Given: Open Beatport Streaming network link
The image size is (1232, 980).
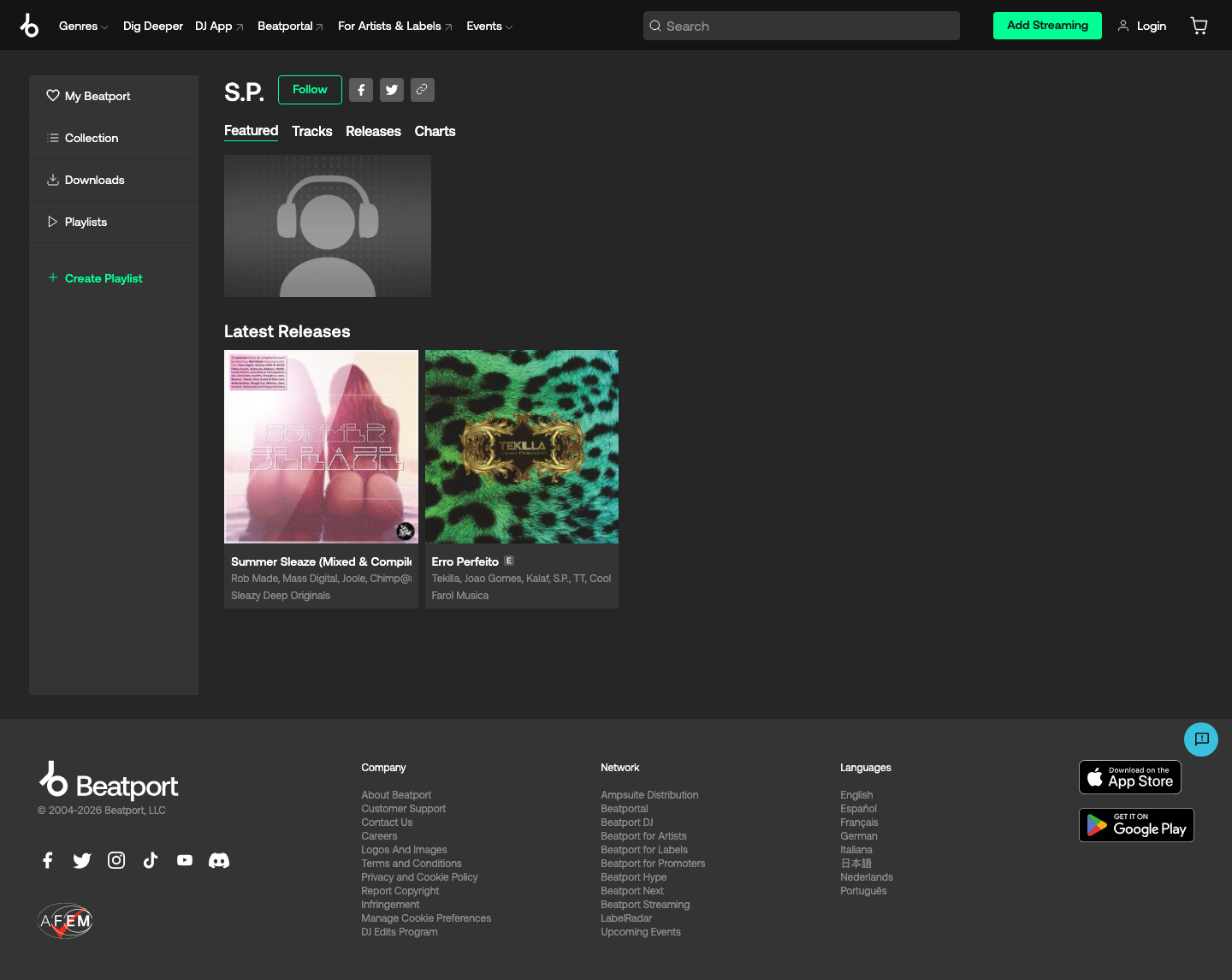Looking at the screenshot, I should click(645, 905).
